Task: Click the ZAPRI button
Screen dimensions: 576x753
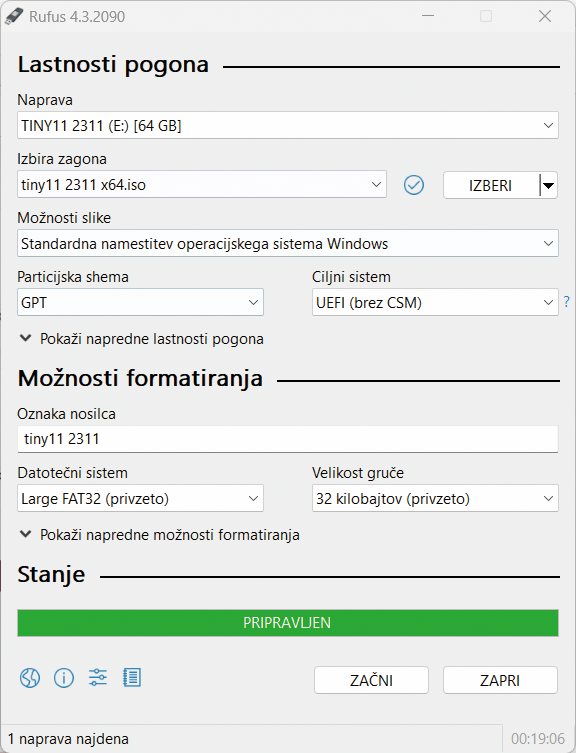Action: 500,680
